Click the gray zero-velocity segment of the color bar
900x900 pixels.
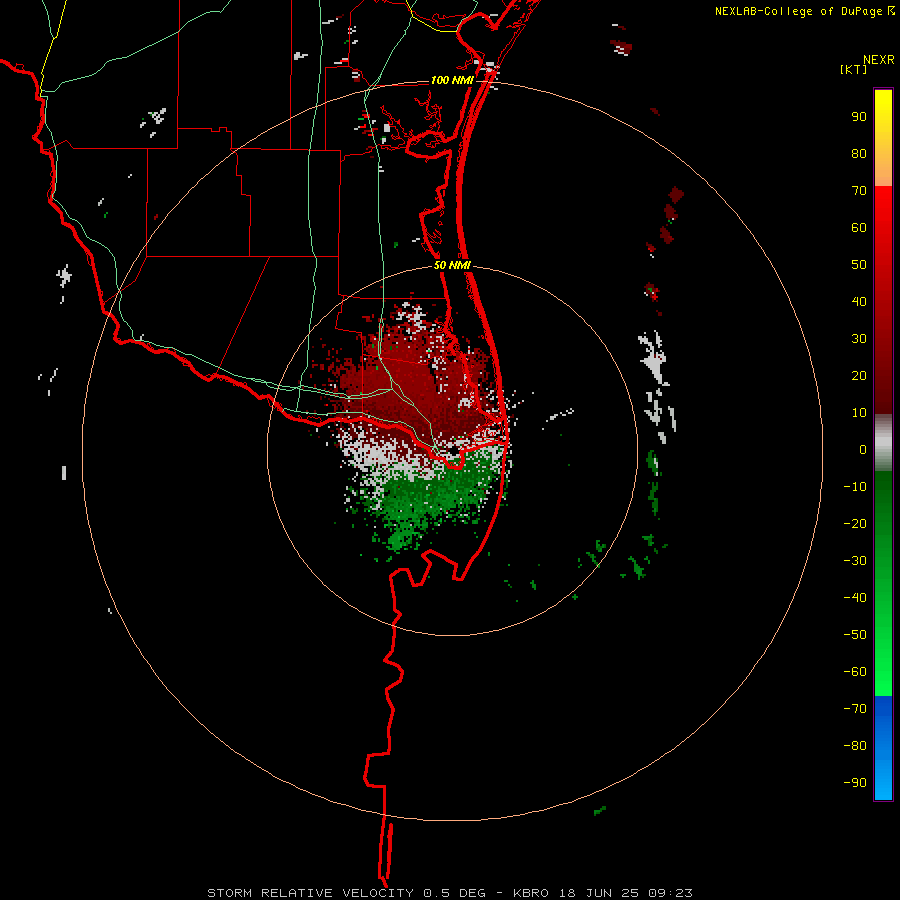[x=883, y=443]
